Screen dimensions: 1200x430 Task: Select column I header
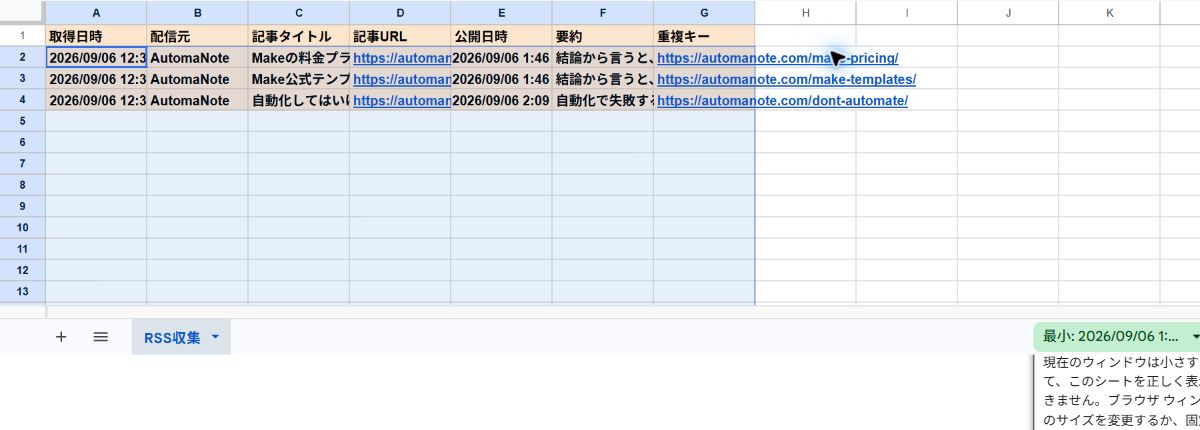click(907, 12)
